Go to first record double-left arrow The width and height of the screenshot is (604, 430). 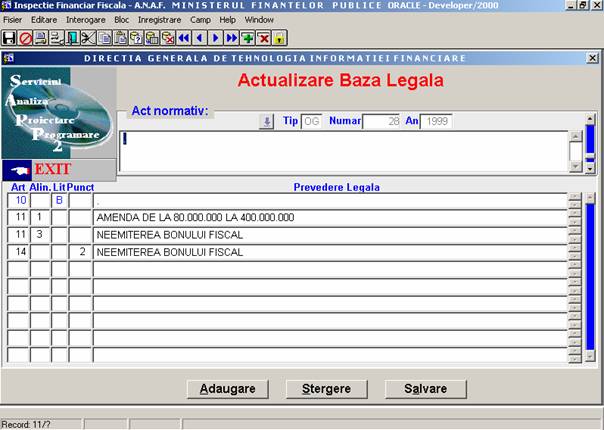(x=183, y=38)
